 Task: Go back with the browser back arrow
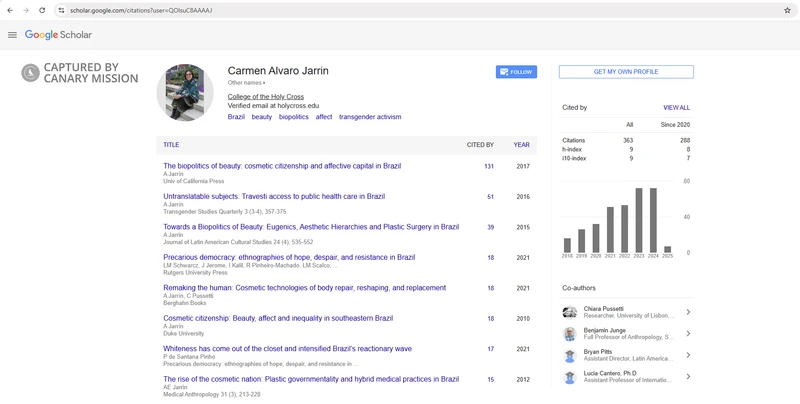(x=10, y=10)
